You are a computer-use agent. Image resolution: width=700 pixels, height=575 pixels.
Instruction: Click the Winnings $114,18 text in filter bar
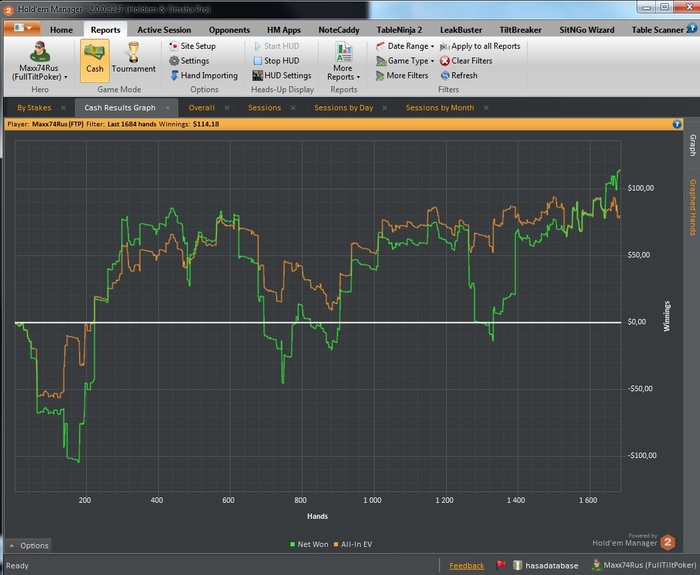click(x=189, y=124)
